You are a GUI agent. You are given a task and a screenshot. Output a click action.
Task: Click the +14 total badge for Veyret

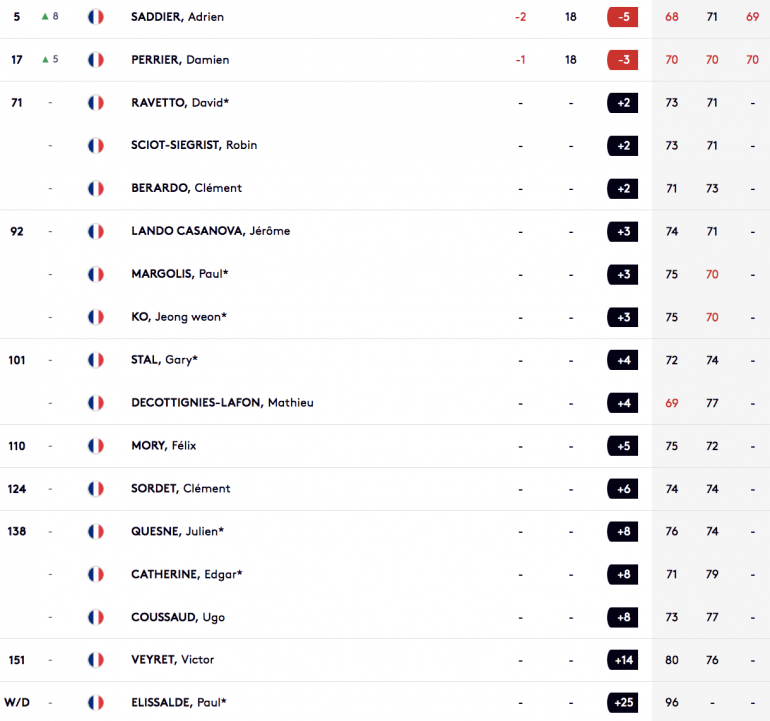pyautogui.click(x=623, y=660)
